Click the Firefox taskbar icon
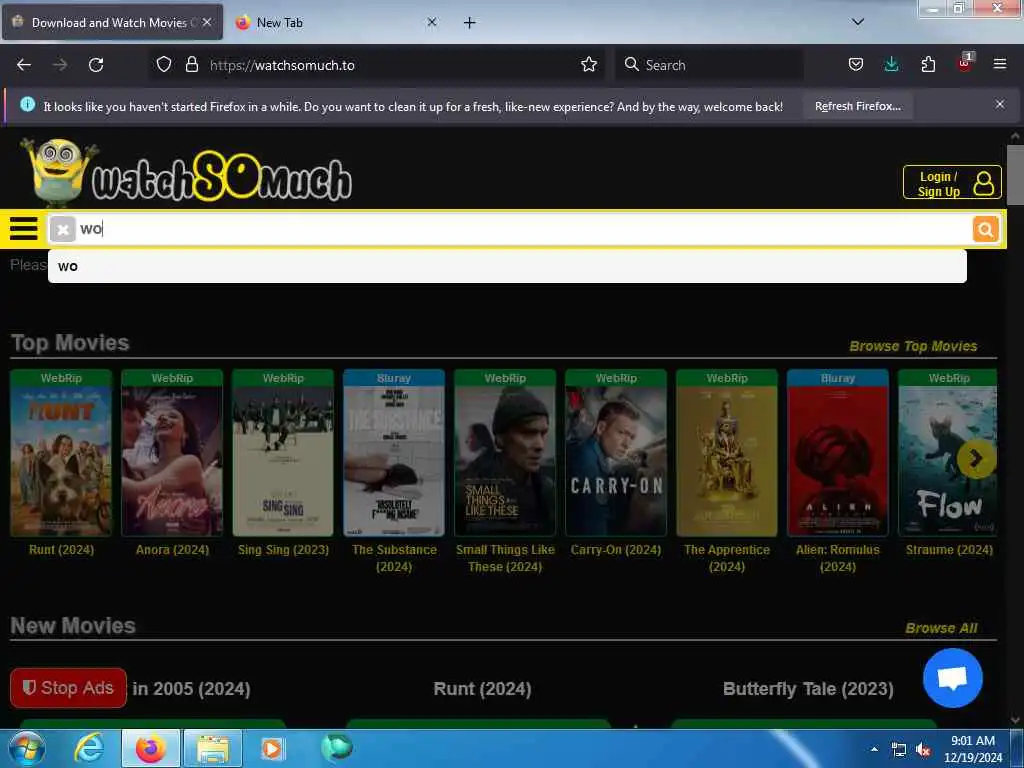1024x768 pixels. pyautogui.click(x=150, y=748)
